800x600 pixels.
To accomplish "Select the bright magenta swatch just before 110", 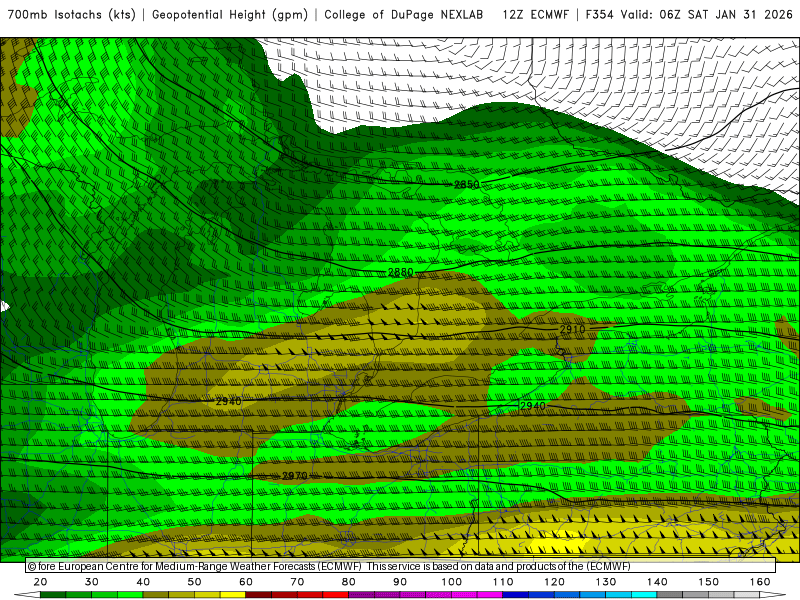I will pyautogui.click(x=490, y=595).
